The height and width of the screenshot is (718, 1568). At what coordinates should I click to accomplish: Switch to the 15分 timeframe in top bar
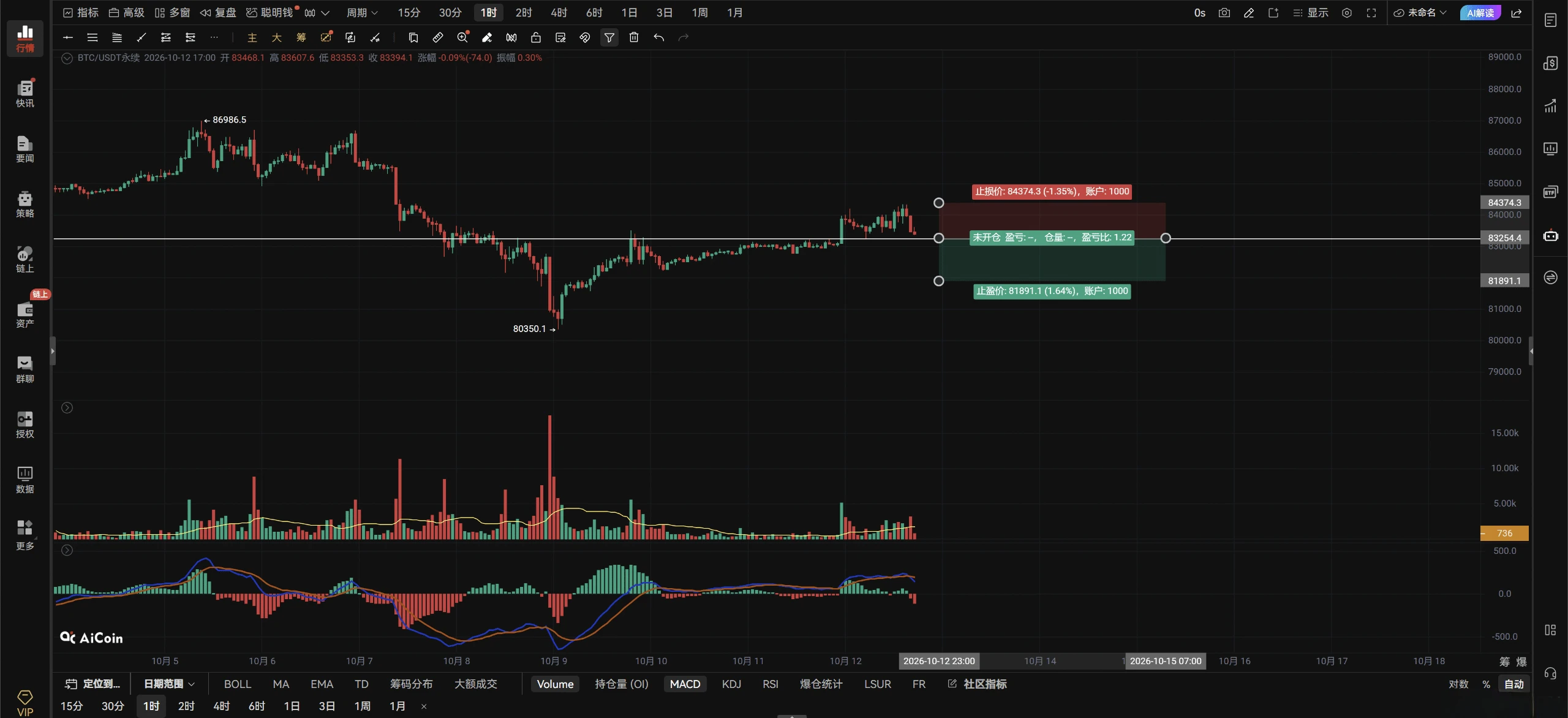tap(409, 13)
